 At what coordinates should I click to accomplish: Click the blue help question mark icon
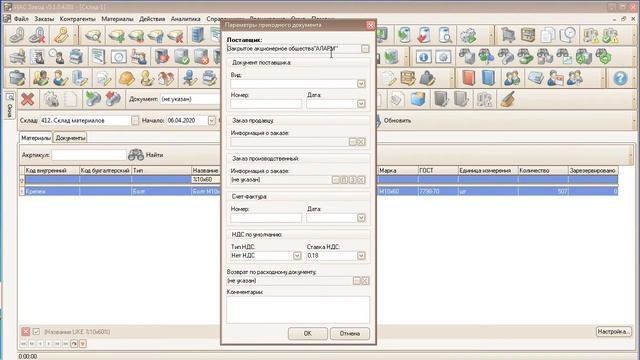(620, 78)
